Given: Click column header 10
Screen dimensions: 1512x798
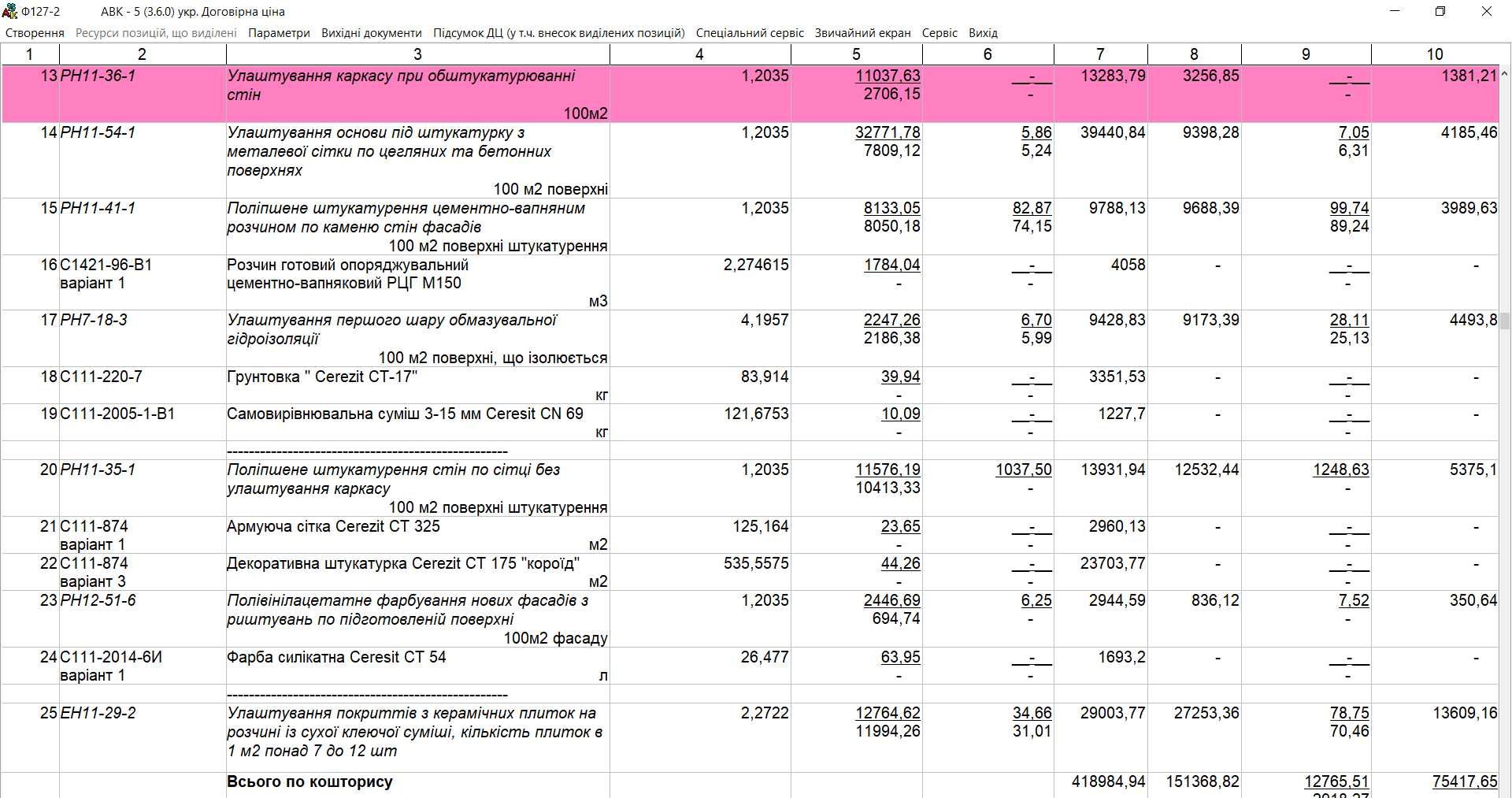Looking at the screenshot, I should click(1435, 54).
